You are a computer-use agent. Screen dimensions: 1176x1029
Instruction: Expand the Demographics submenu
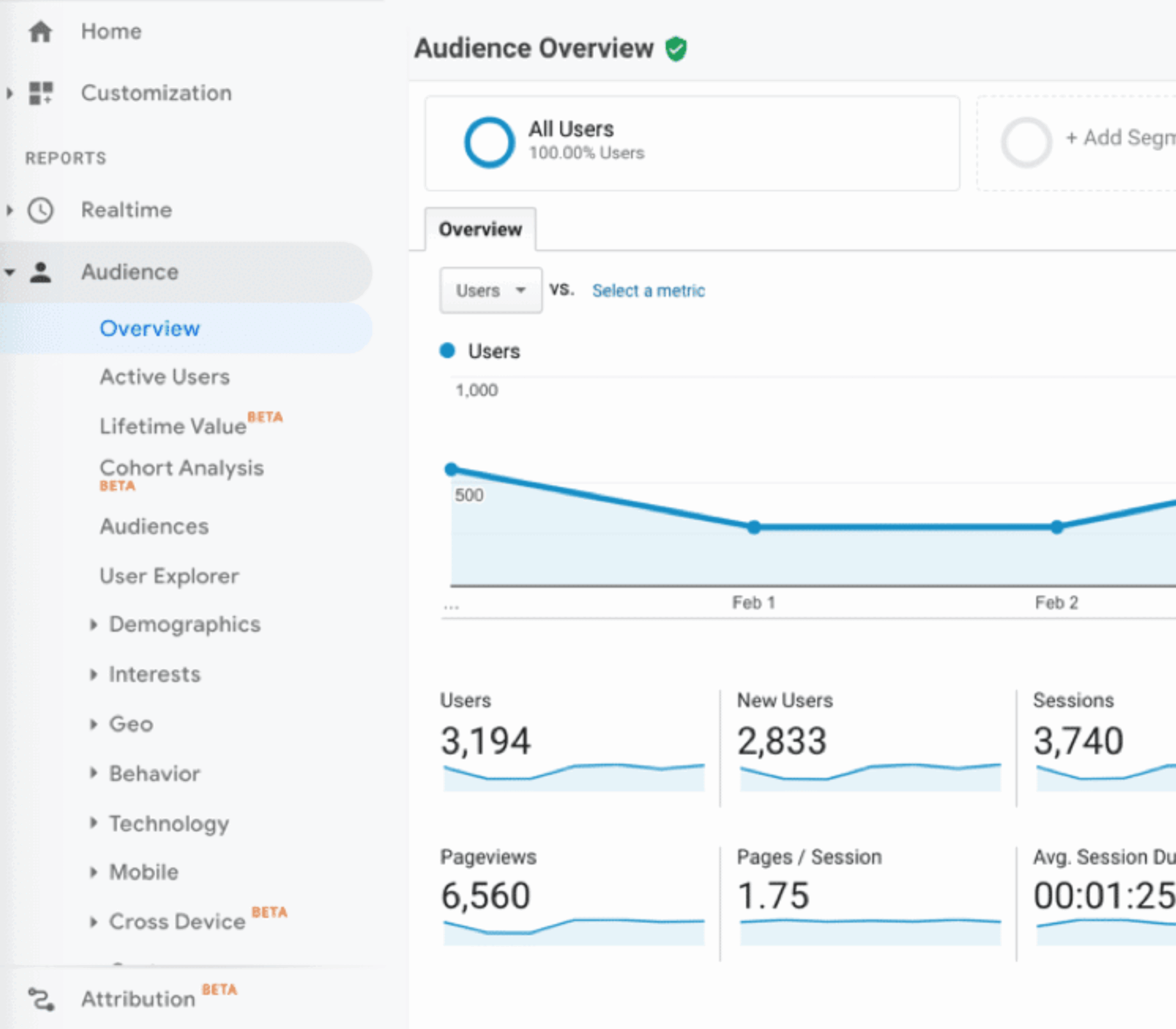(x=94, y=624)
